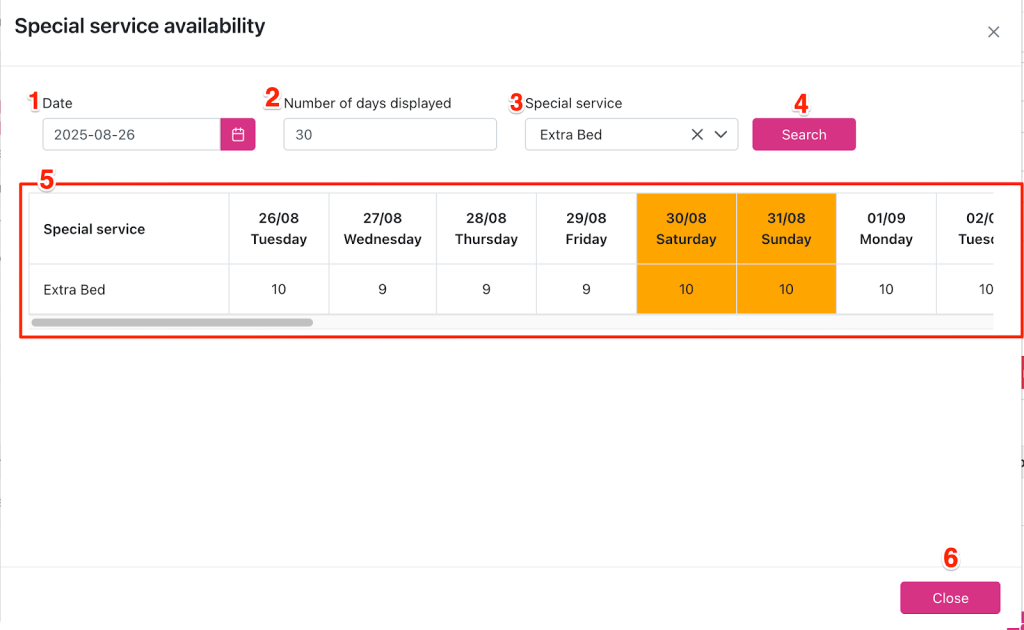Screen dimensions: 1024x630
Task: Open the calendar date picker icon
Action: 238,135
